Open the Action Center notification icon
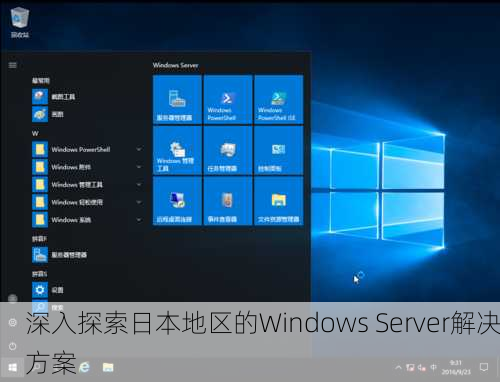500x382 pixels. [x=484, y=367]
